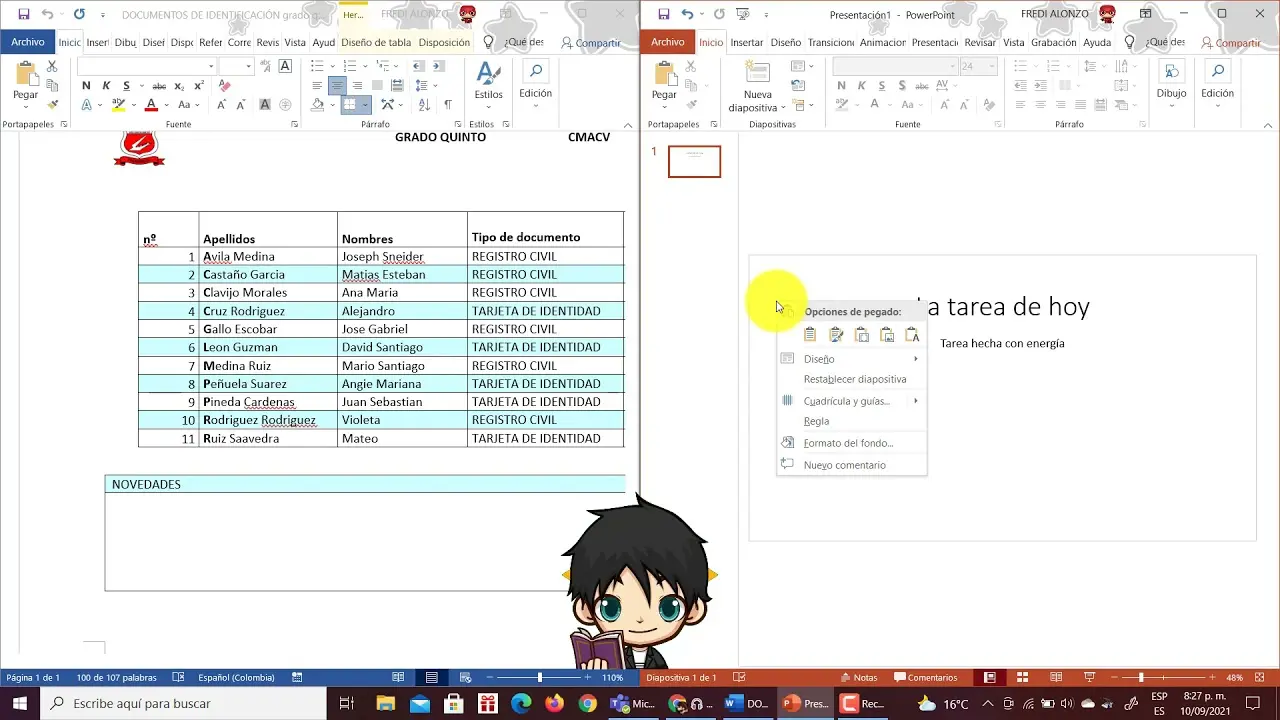Toggle center alignment in Word

click(x=337, y=86)
